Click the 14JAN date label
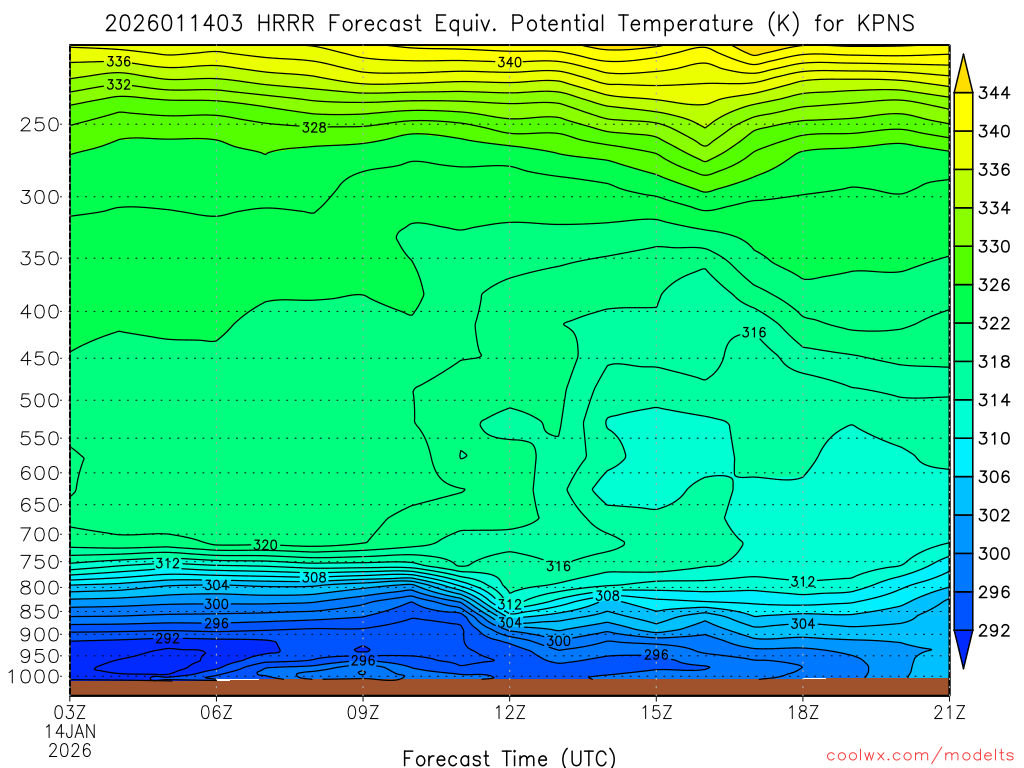The height and width of the screenshot is (768, 1024). [x=70, y=731]
